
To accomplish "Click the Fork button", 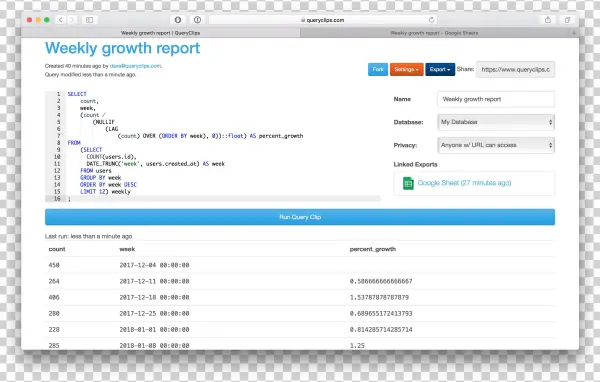I will 378,69.
